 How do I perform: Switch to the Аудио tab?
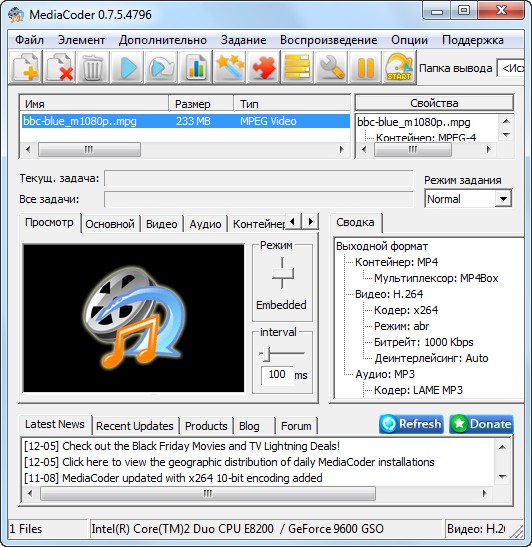(x=205, y=224)
